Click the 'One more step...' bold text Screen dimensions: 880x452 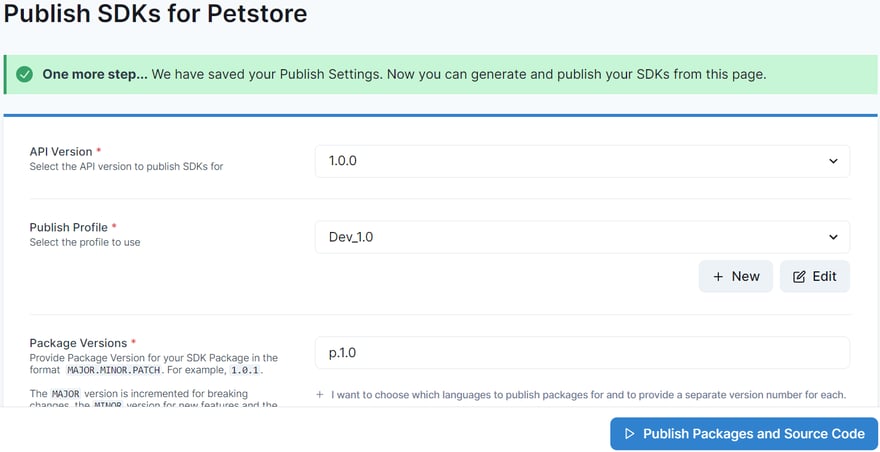pos(95,74)
